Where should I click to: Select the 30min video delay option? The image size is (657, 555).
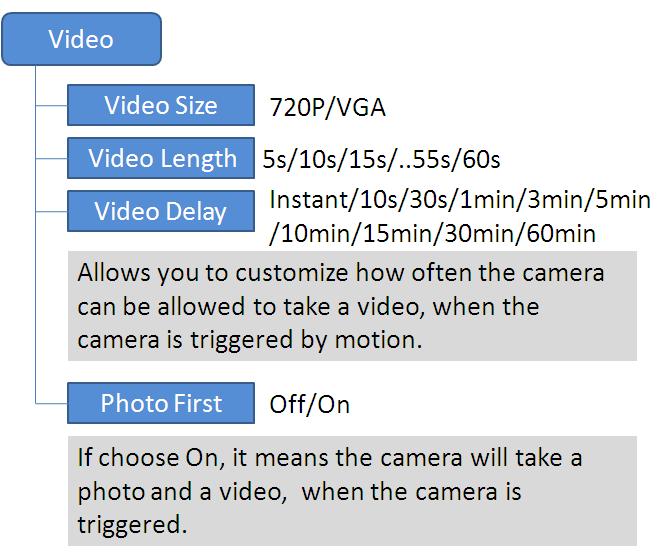(479, 234)
